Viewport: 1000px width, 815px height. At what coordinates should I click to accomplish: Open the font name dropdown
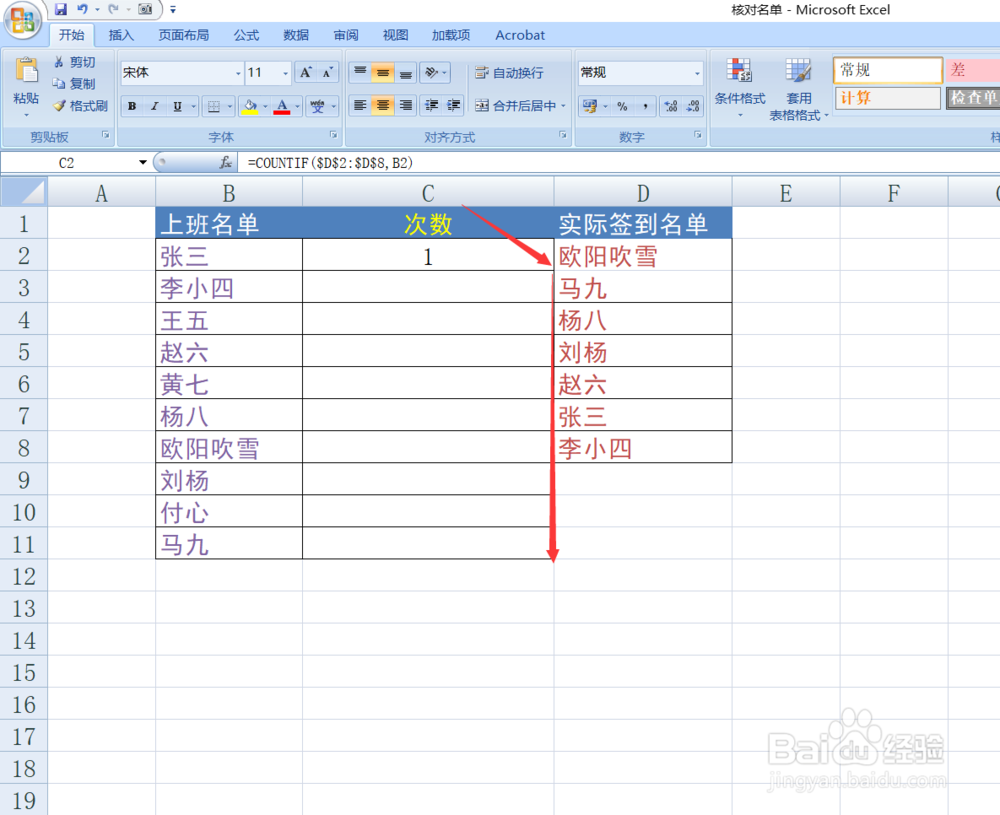(236, 72)
